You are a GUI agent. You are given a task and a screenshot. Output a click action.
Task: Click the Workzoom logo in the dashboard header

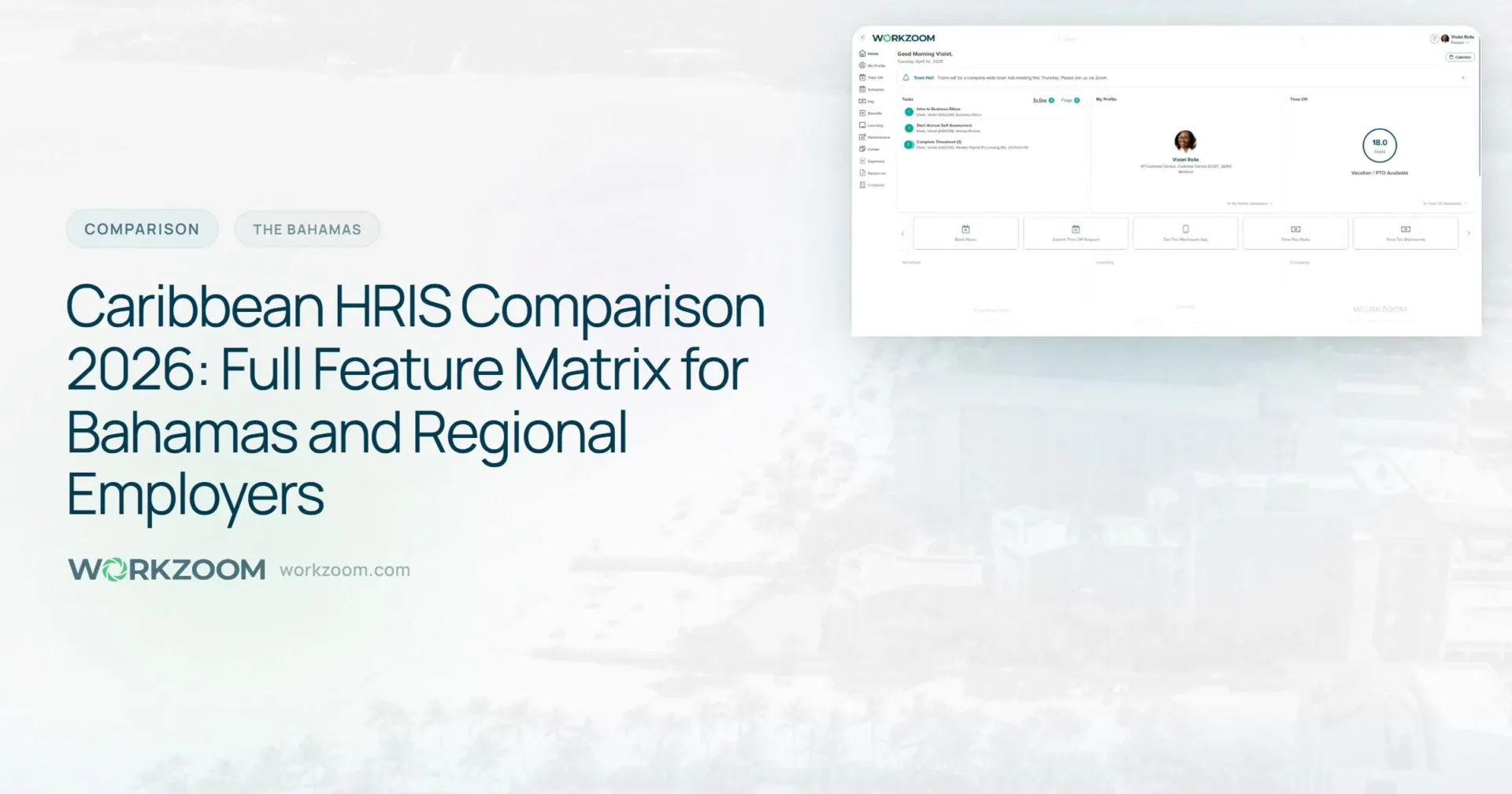click(903, 38)
